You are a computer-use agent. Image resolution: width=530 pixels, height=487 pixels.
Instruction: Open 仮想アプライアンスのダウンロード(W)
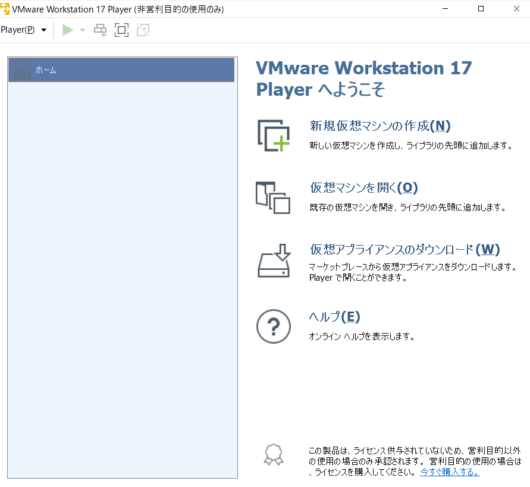[405, 250]
